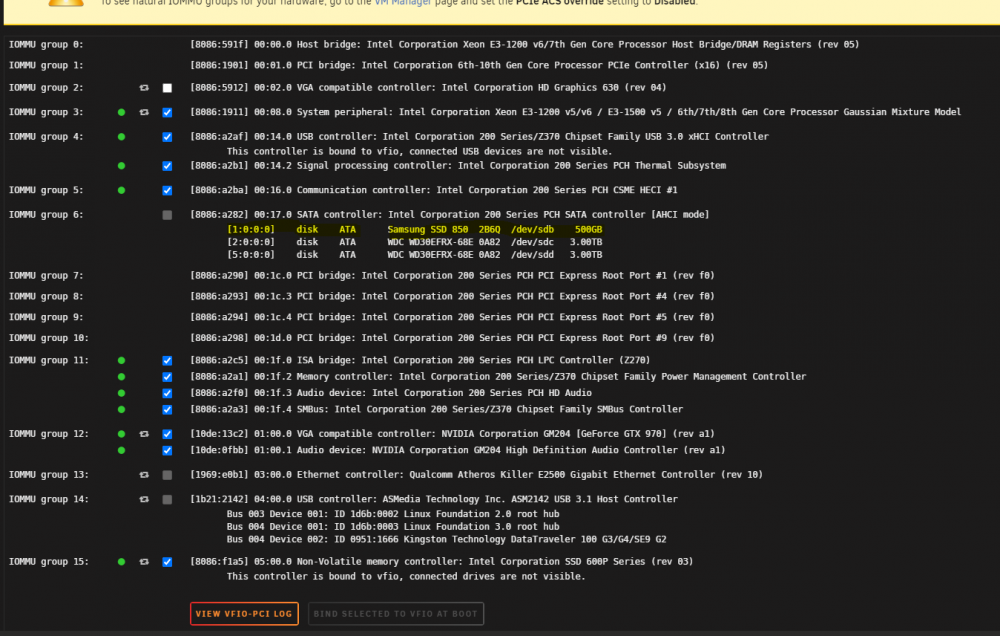Click green dot beside NVIDIA High Definition Audio
Viewport: 1000px width, 636px height.
121,450
